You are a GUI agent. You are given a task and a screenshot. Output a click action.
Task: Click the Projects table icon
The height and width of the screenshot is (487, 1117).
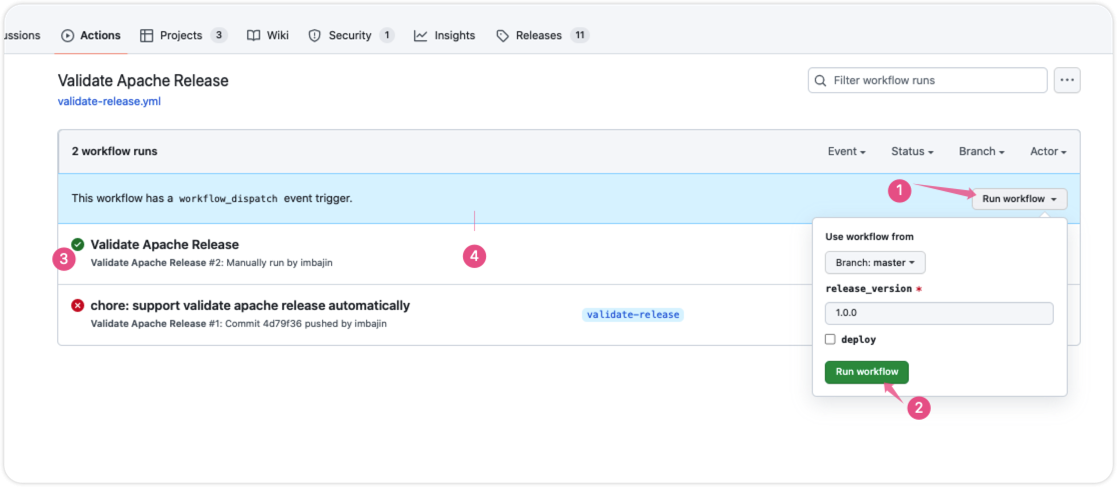[147, 36]
